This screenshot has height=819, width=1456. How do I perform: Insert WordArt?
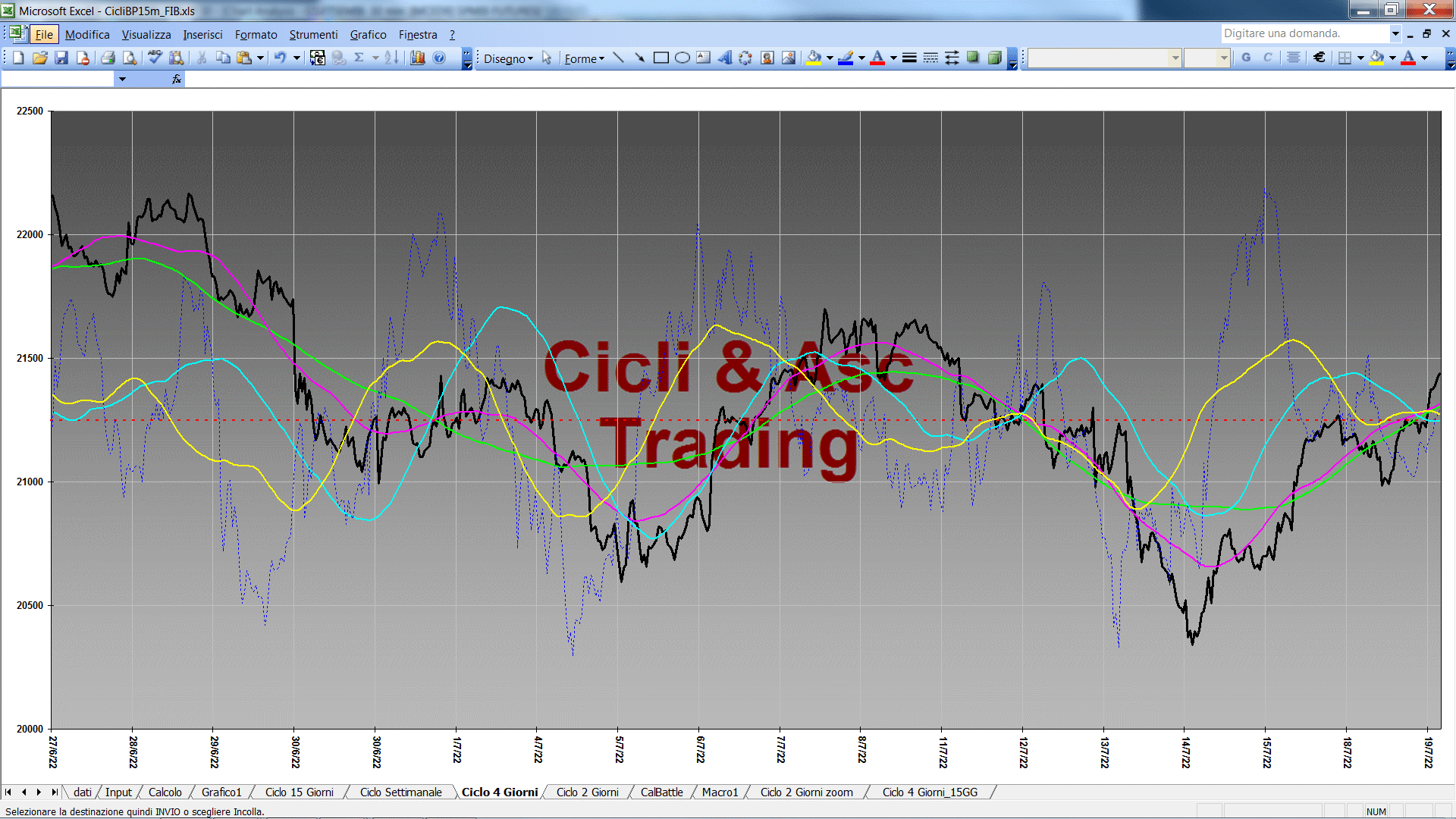pos(725,58)
